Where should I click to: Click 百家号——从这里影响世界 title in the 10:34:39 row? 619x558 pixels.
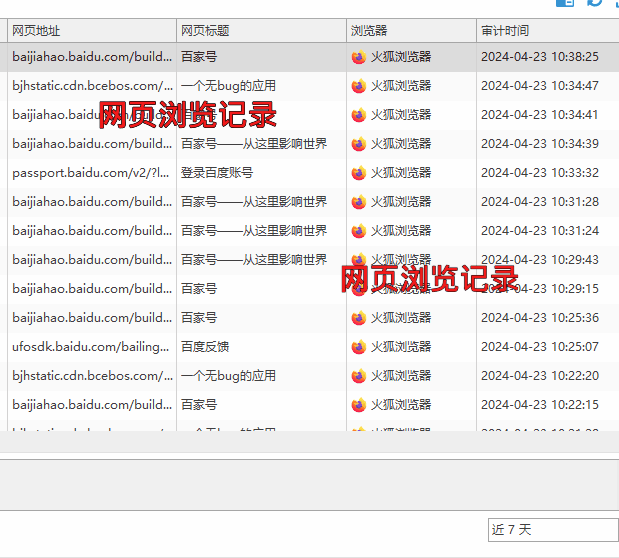254,144
